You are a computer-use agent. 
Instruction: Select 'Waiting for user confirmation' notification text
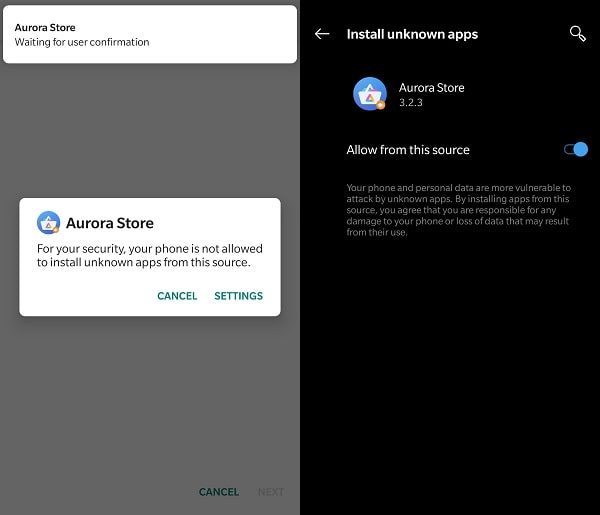(82, 42)
